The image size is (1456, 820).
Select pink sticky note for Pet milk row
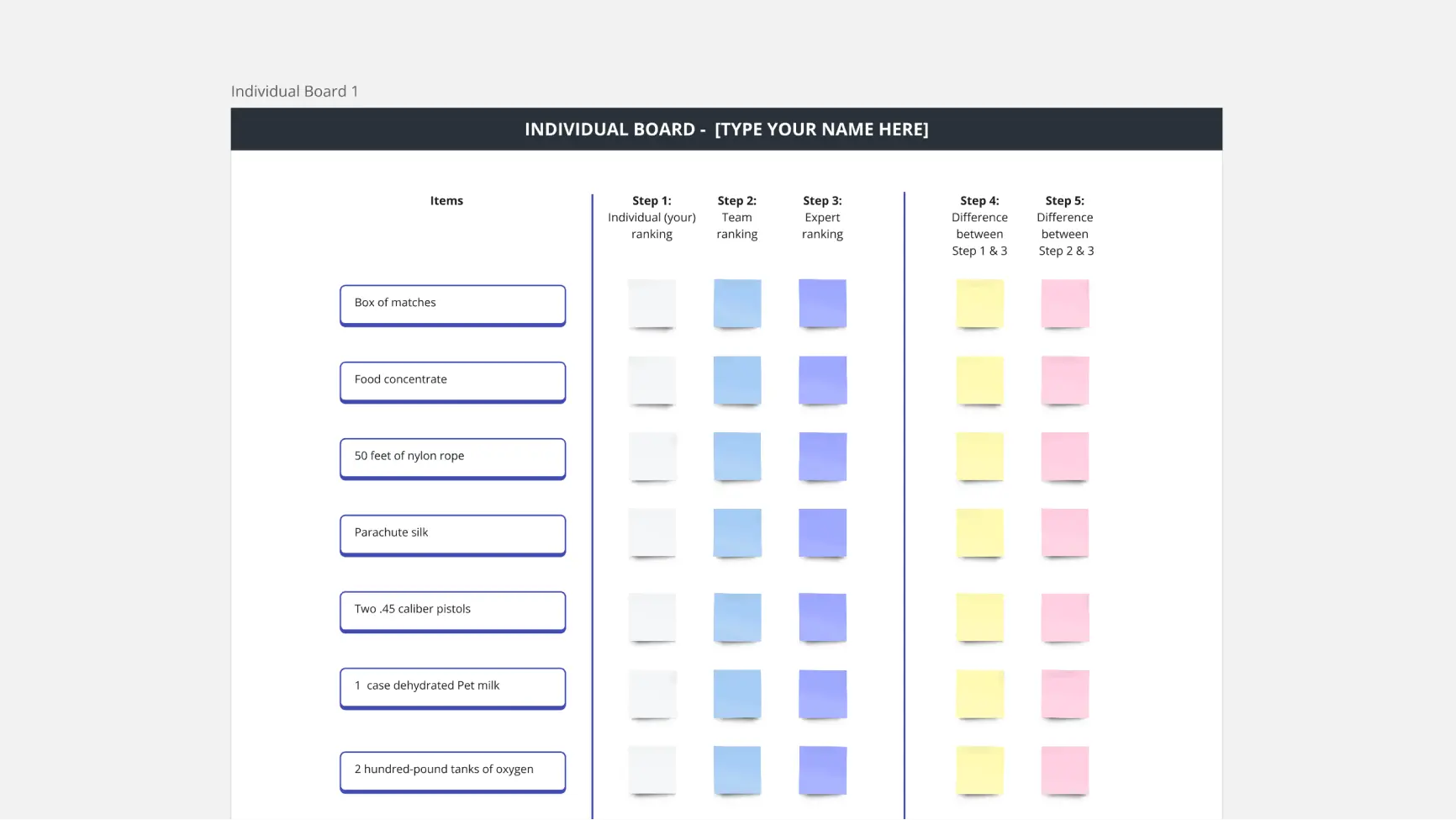point(1065,695)
